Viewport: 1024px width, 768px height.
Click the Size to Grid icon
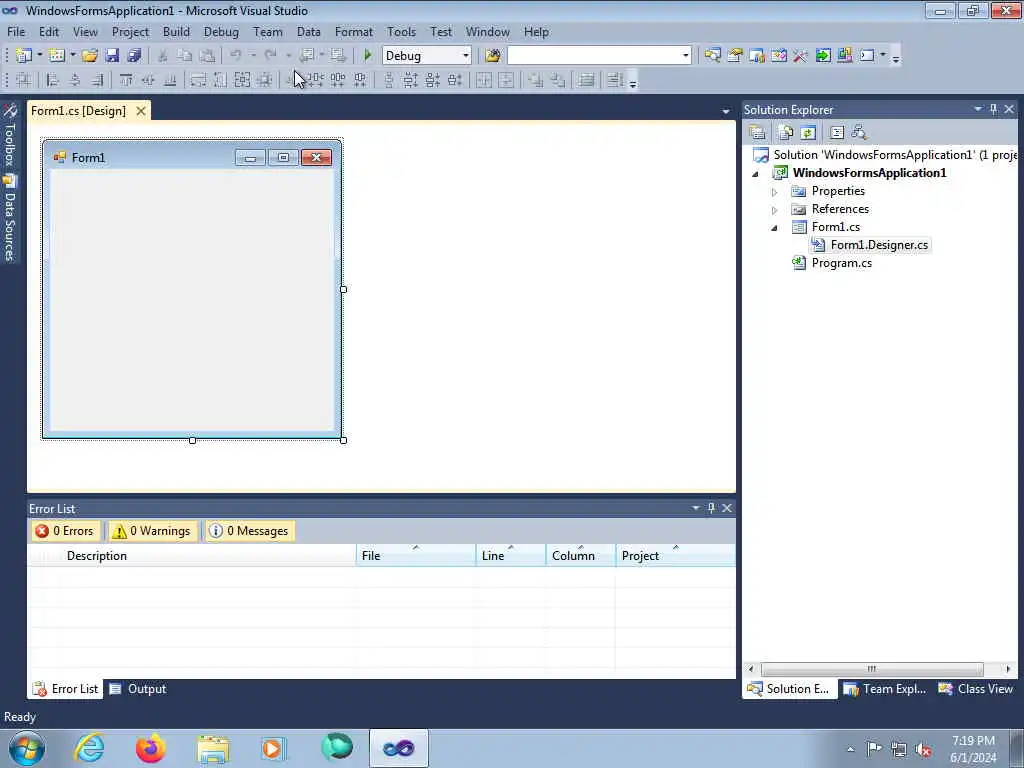pos(264,80)
